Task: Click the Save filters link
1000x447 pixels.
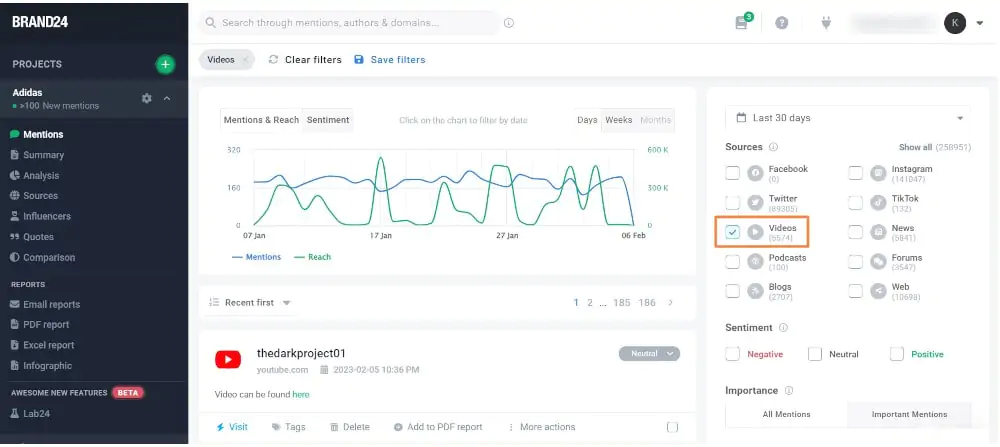Action: 390,60
